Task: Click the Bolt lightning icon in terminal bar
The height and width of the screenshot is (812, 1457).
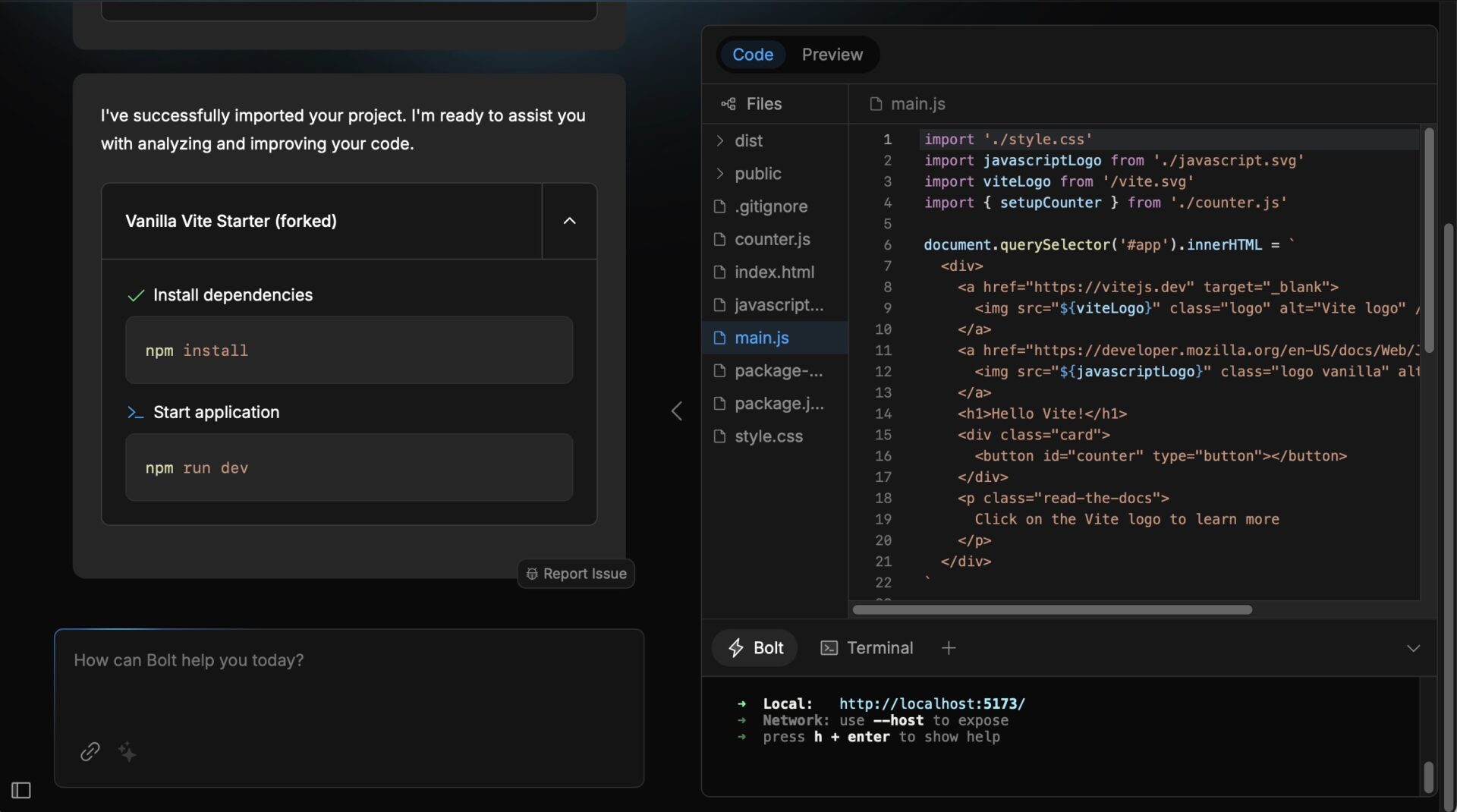Action: (x=737, y=648)
